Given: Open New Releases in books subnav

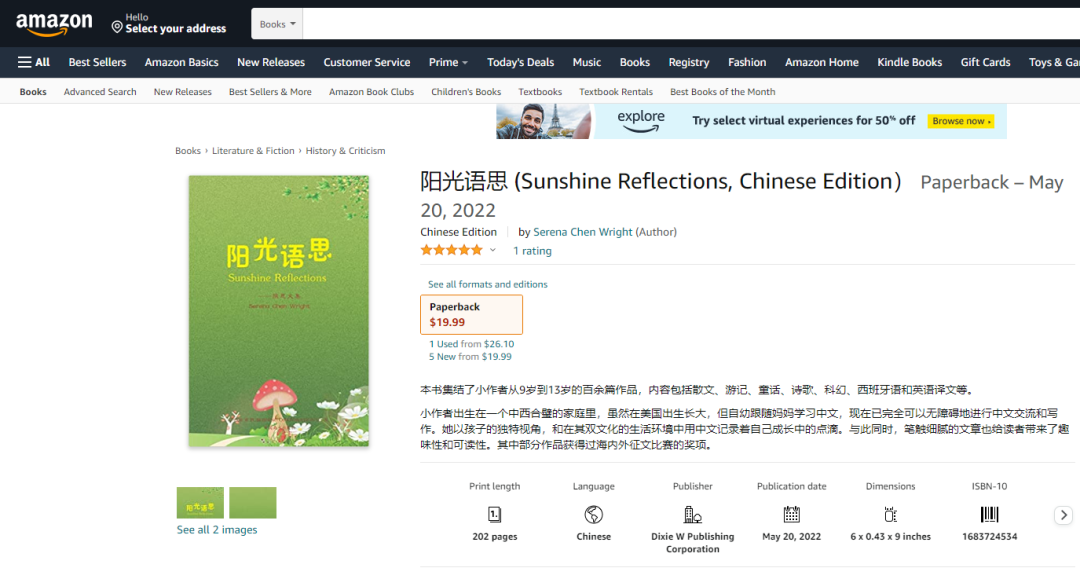Looking at the screenshot, I should pos(183,92).
